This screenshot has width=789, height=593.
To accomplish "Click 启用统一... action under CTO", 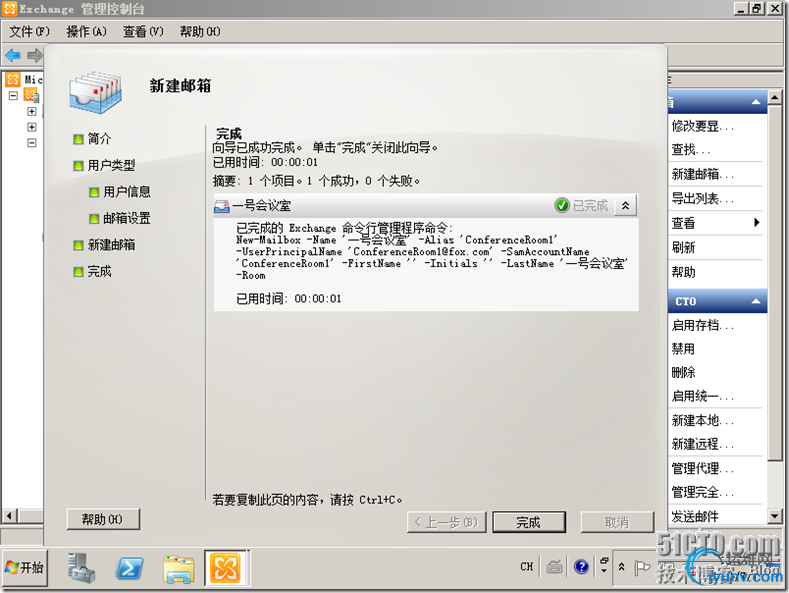I will click(x=702, y=396).
